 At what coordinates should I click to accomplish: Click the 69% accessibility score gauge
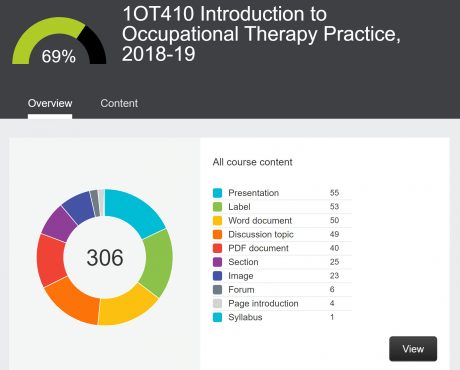[x=59, y=41]
